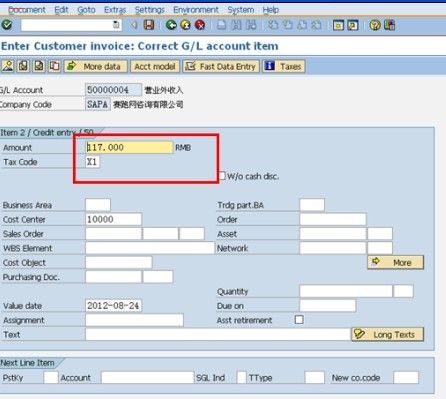Viewport: 446px width, 399px height.
Task: Open the Document menu
Action: tap(27, 10)
